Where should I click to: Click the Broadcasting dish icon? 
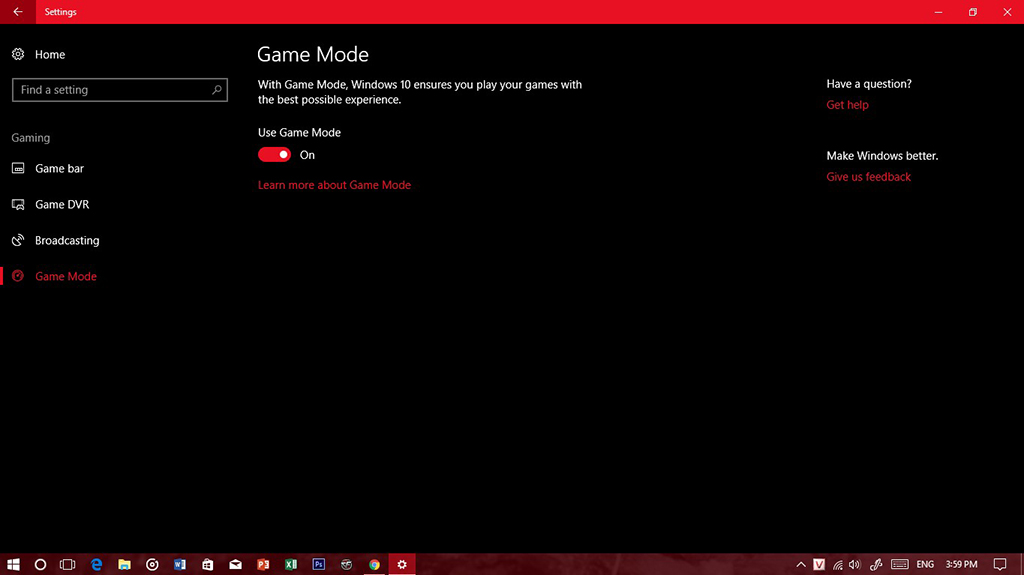(18, 241)
